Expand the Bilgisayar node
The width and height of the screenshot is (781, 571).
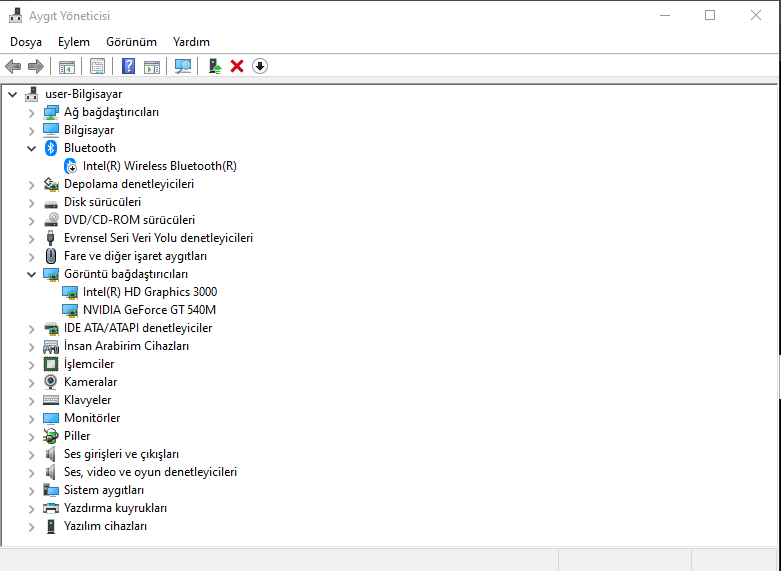pyautogui.click(x=31, y=131)
